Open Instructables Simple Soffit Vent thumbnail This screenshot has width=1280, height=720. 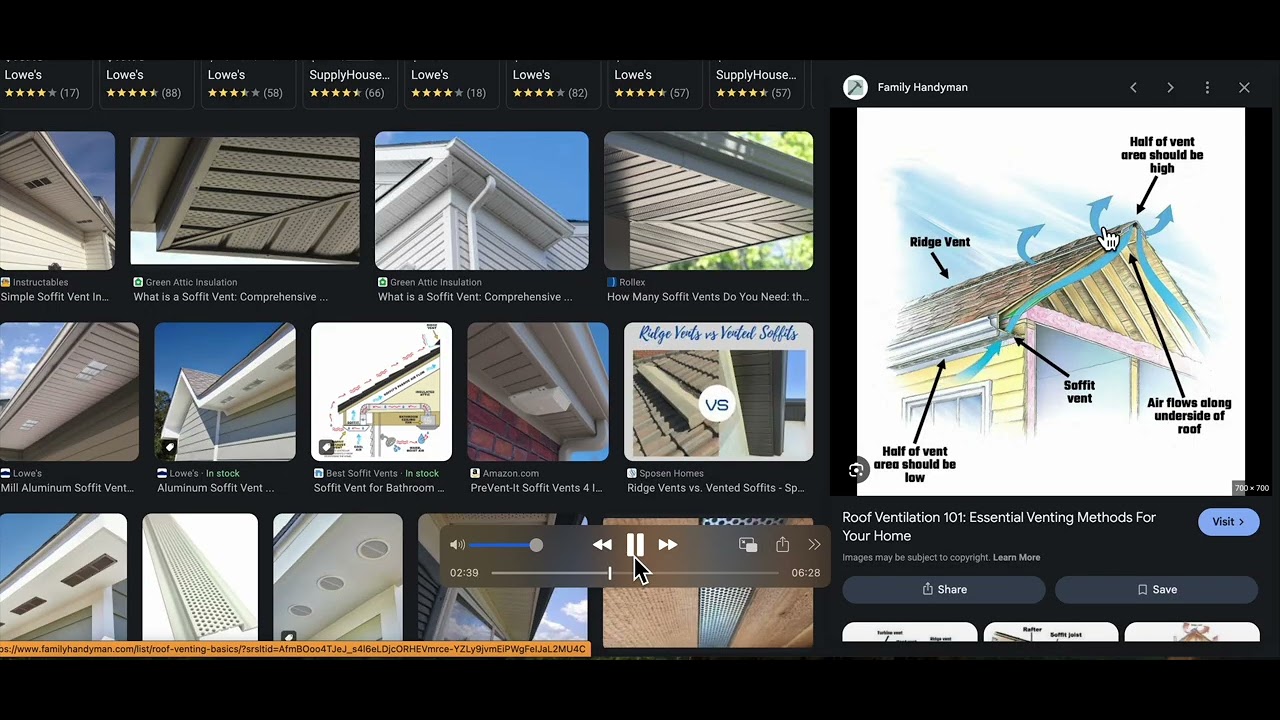tap(57, 200)
